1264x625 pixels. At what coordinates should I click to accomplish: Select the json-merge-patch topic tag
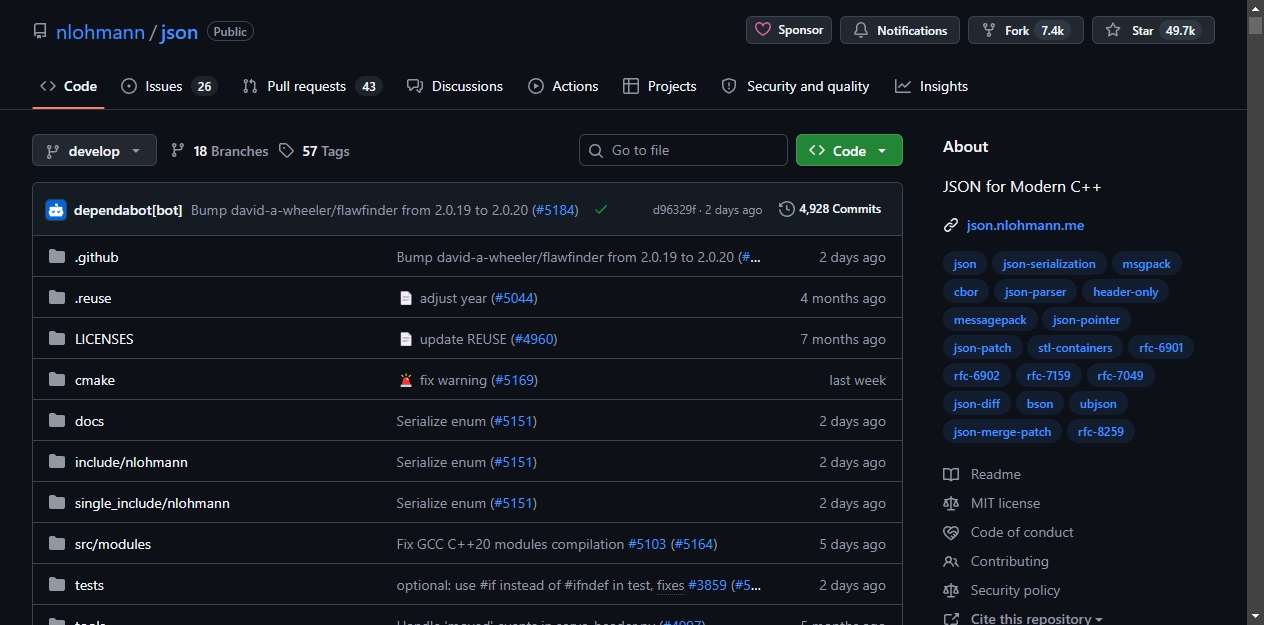(x=1002, y=432)
